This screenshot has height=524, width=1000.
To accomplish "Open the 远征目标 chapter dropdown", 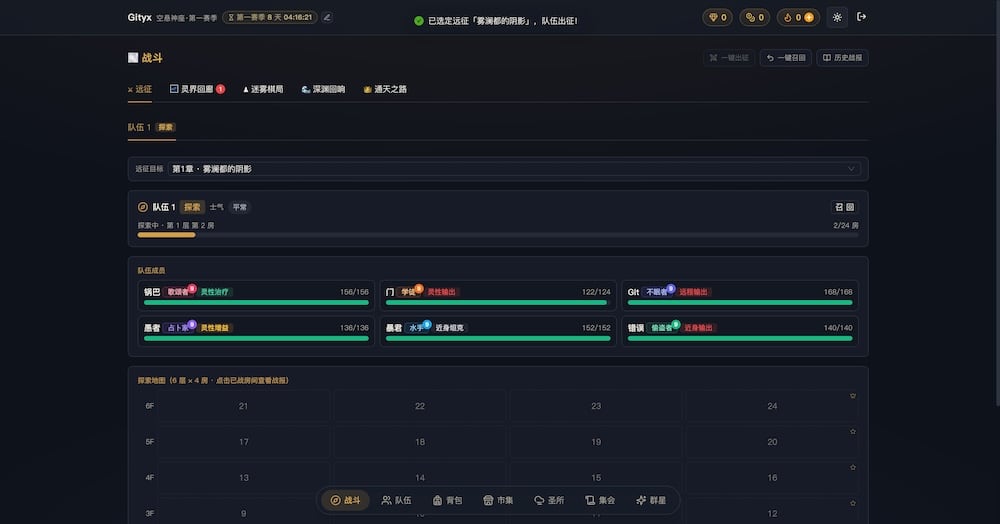I will pos(514,169).
